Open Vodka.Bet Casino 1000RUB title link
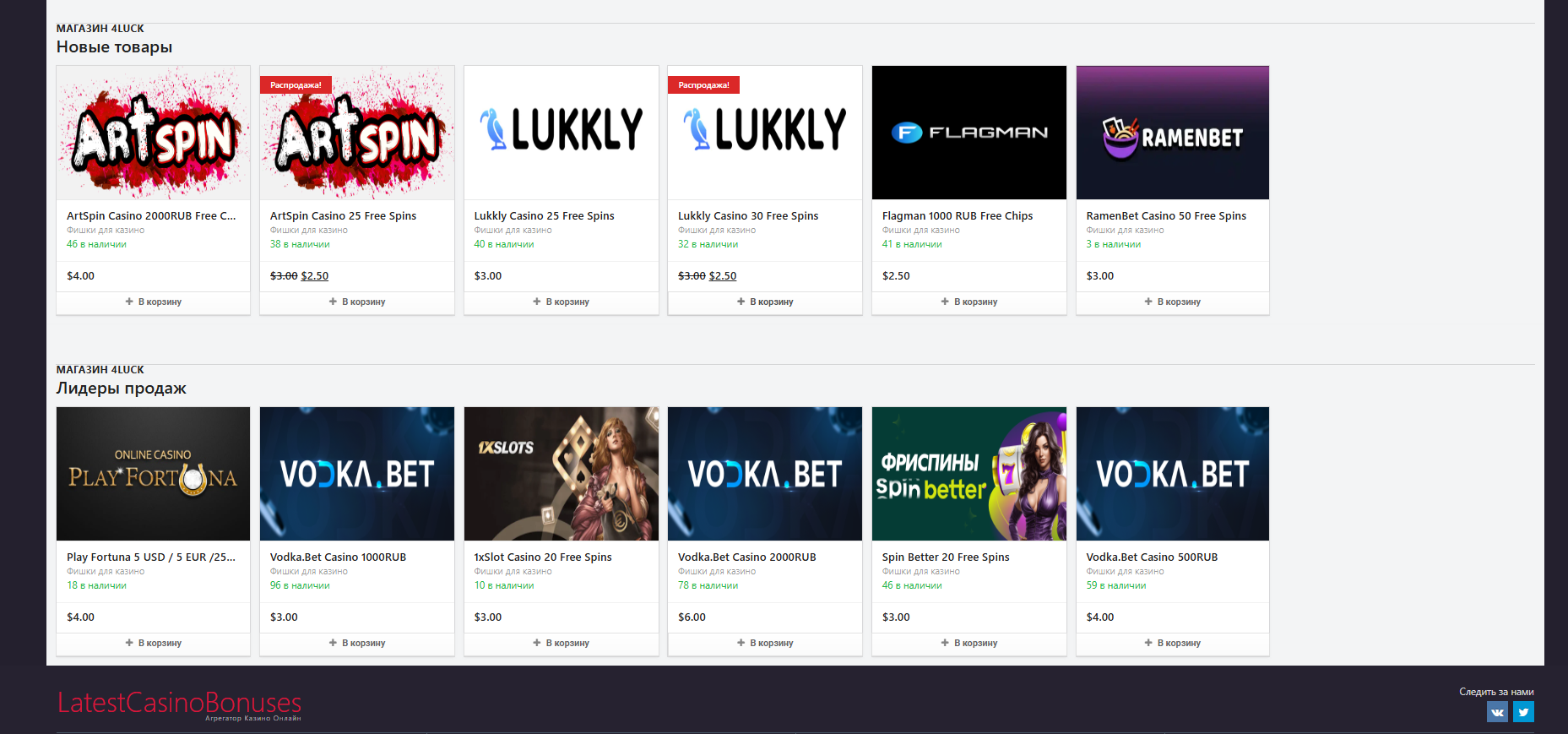 click(x=338, y=557)
